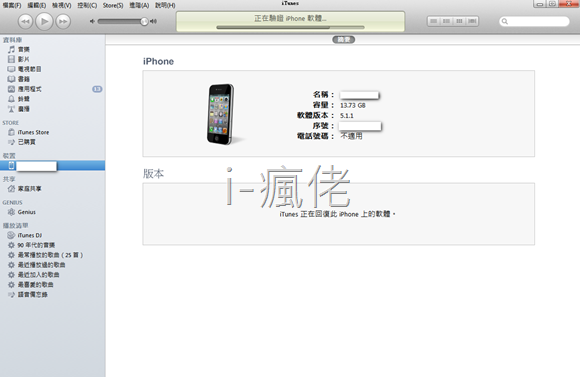The image size is (580, 377).
Task: Skip forward to the next track
Action: tap(63, 21)
